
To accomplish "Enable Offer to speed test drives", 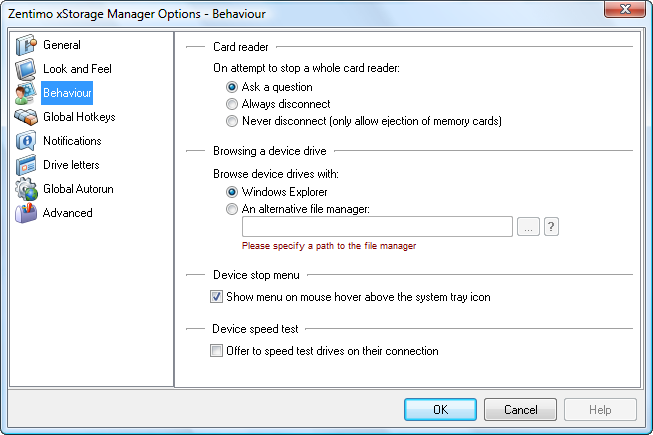I will [216, 351].
